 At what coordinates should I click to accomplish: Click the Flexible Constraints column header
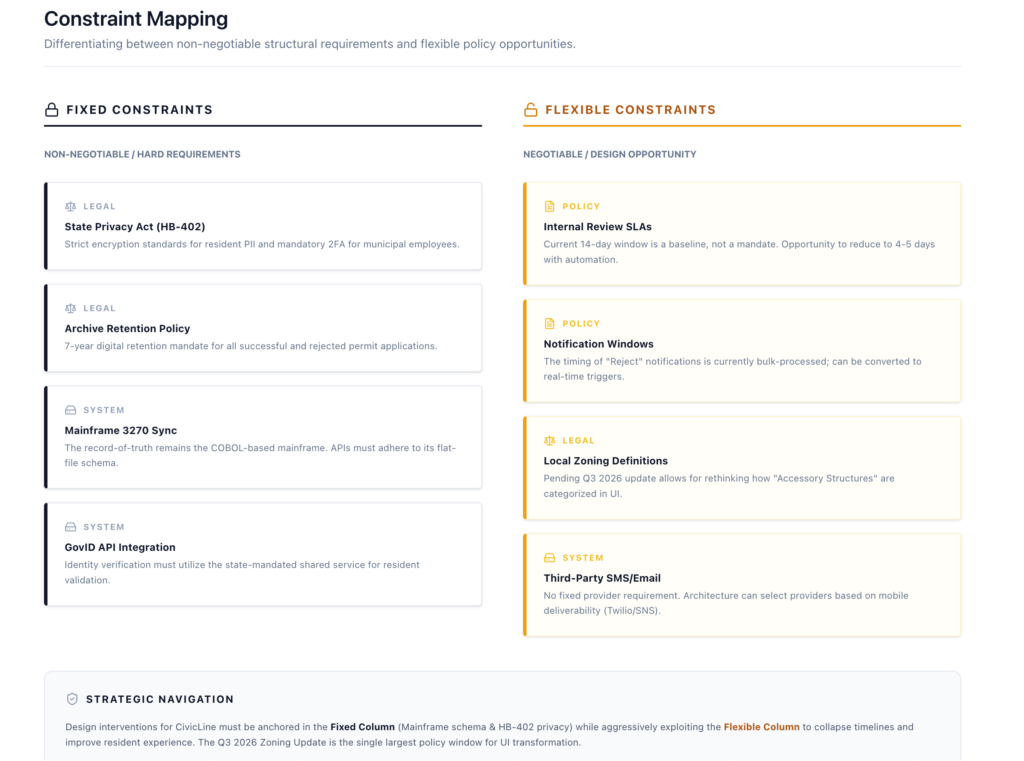tap(630, 110)
